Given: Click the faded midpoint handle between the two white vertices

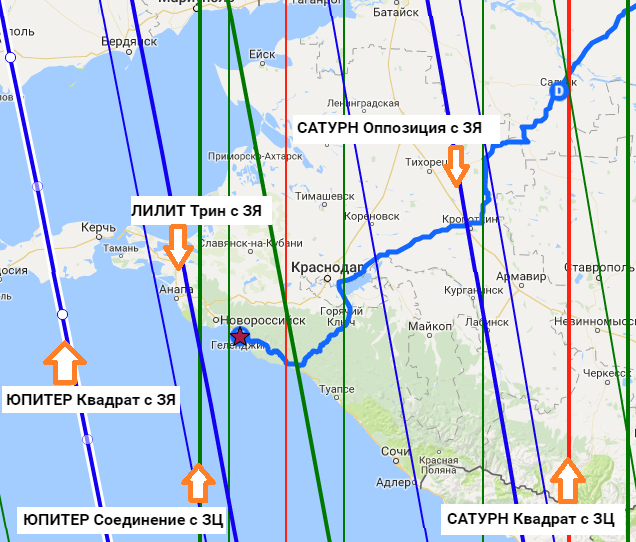Looking at the screenshot, I should click(37, 186).
